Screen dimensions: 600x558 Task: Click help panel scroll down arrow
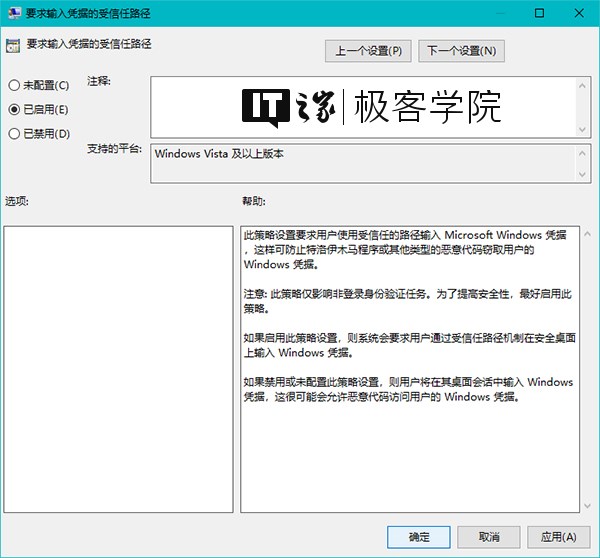pyautogui.click(x=587, y=506)
